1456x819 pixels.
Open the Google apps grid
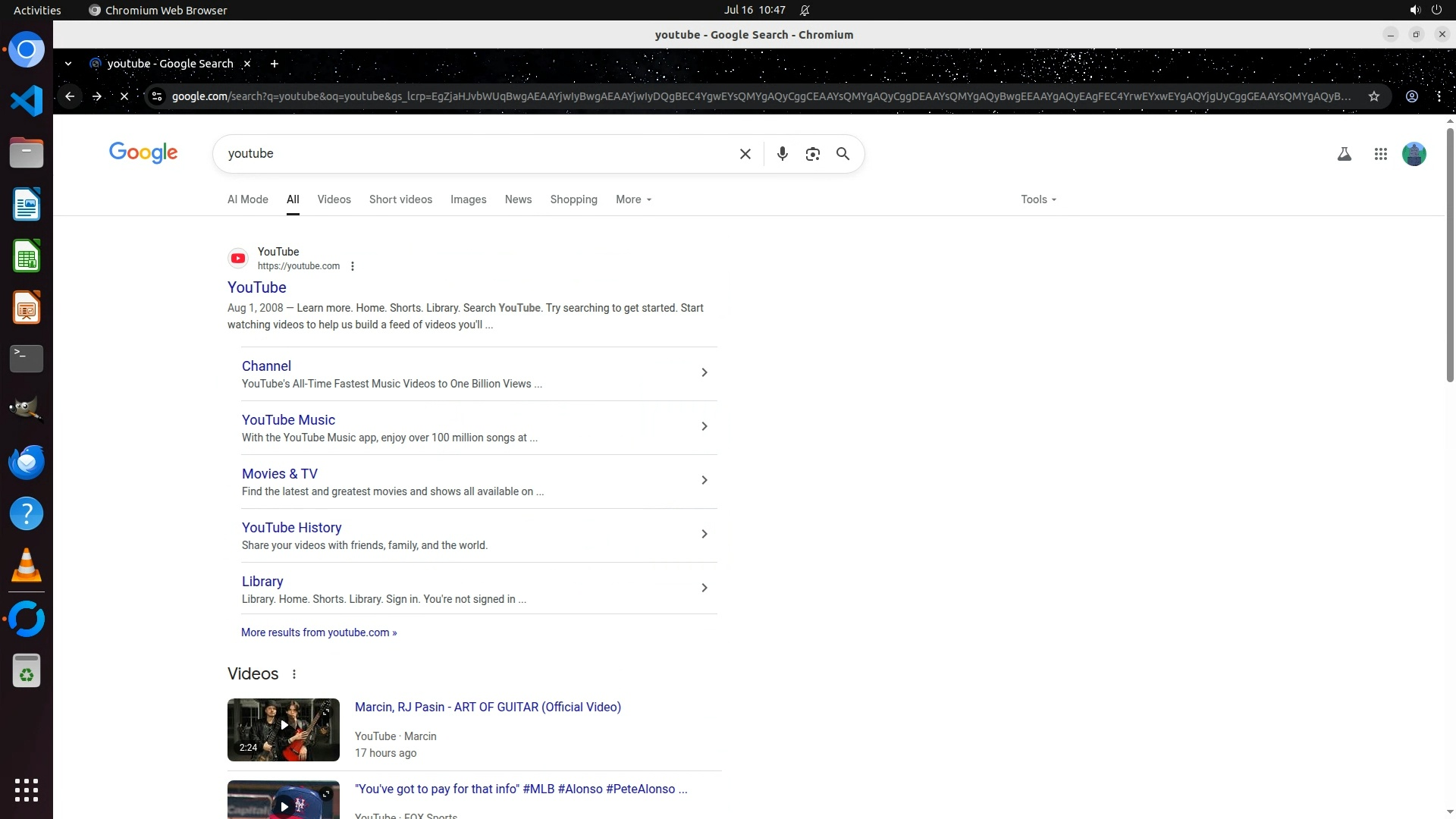point(1380,154)
